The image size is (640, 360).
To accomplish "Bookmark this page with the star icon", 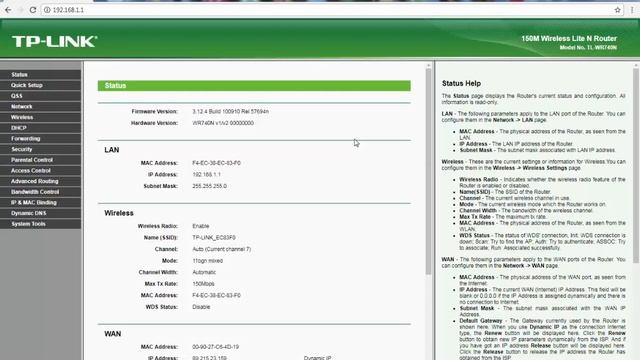I will pos(617,10).
